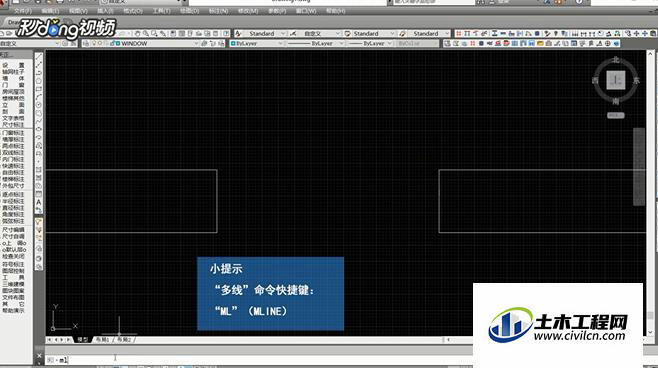The height and width of the screenshot is (368, 658).
Task: Click the dimension style icon before 自定义
Action: point(293,33)
